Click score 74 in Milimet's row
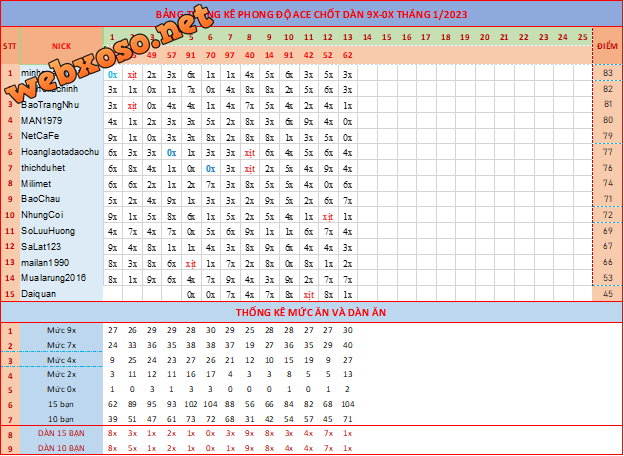The image size is (624, 456). click(608, 183)
